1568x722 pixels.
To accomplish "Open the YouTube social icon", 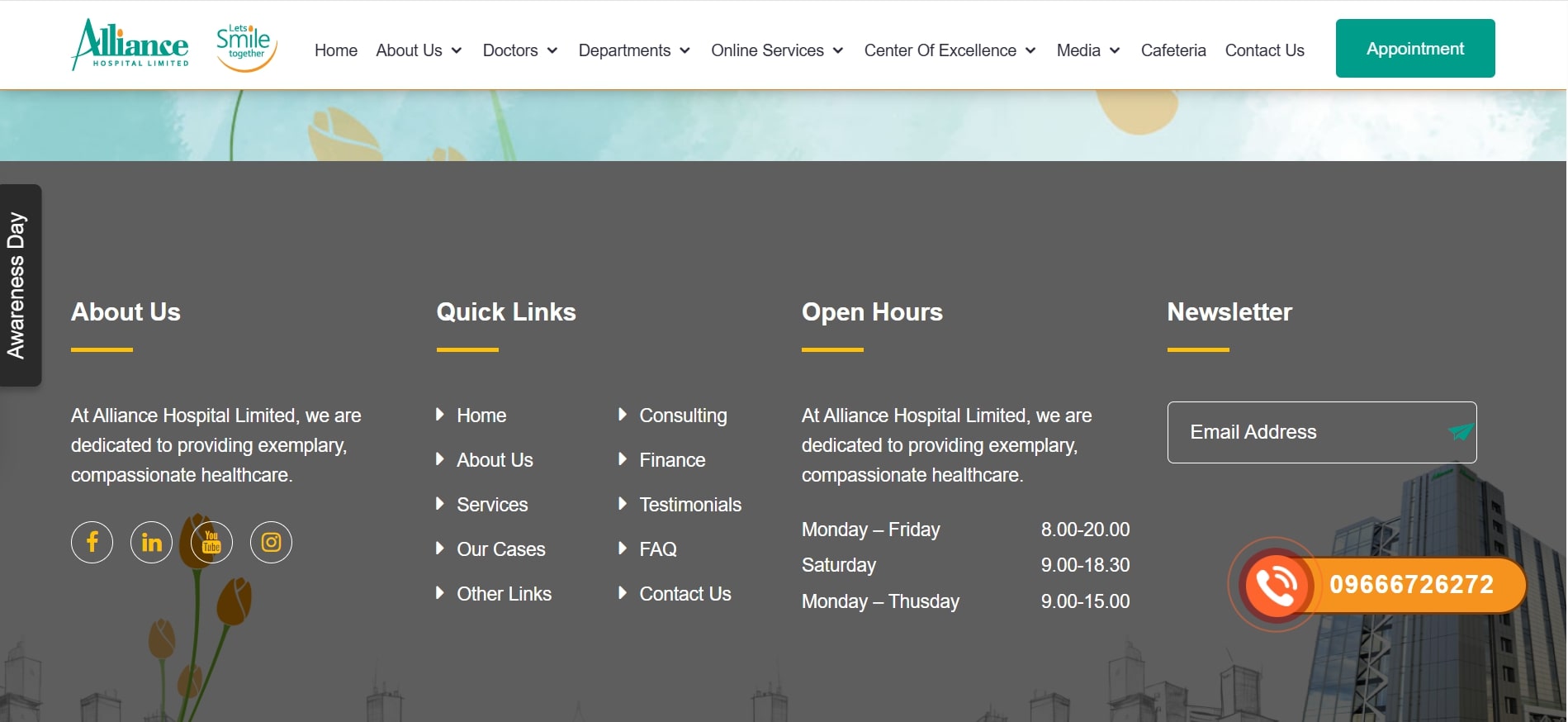I will pos(211,543).
